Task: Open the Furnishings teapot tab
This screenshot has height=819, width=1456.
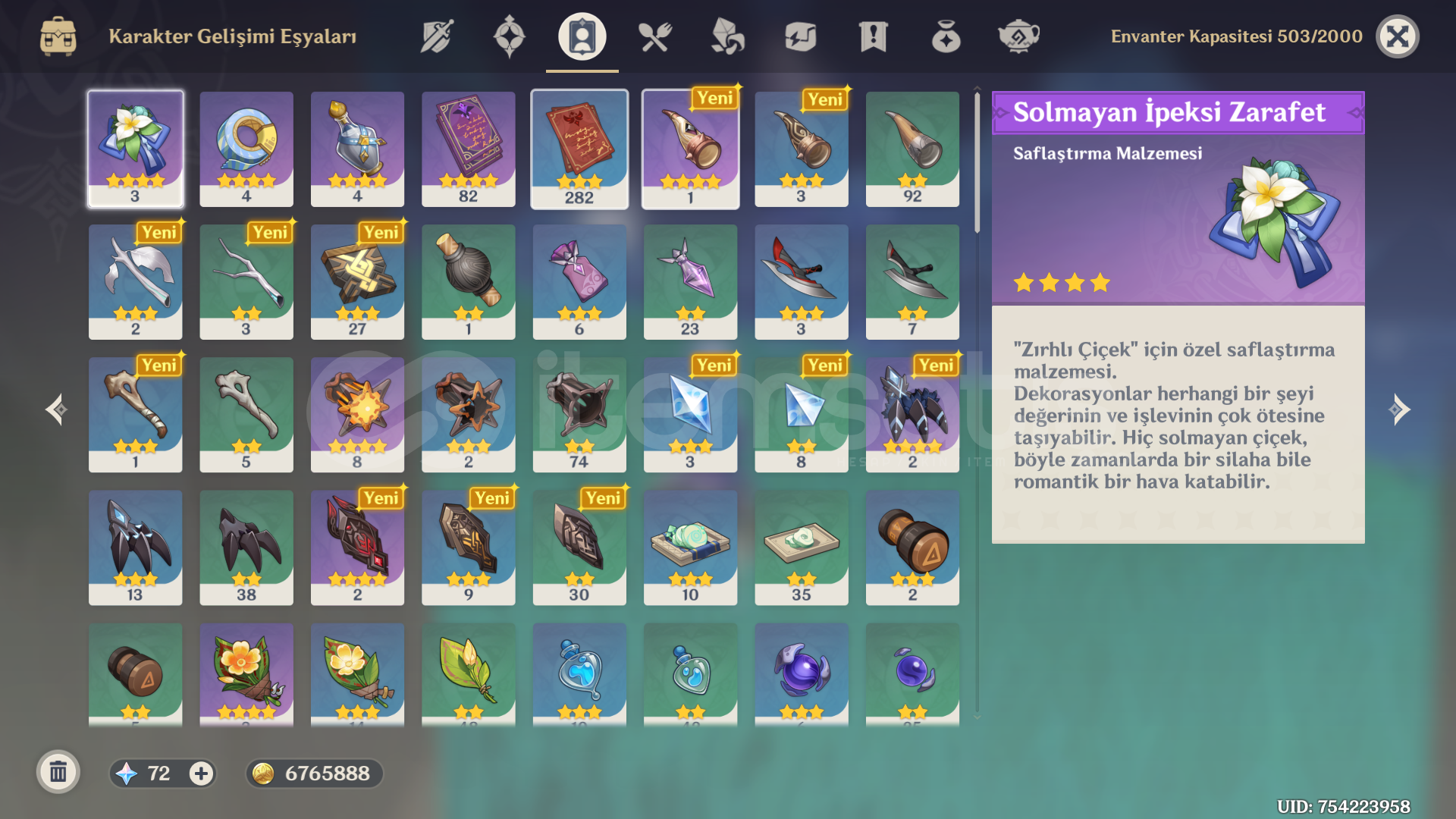Action: (1018, 36)
